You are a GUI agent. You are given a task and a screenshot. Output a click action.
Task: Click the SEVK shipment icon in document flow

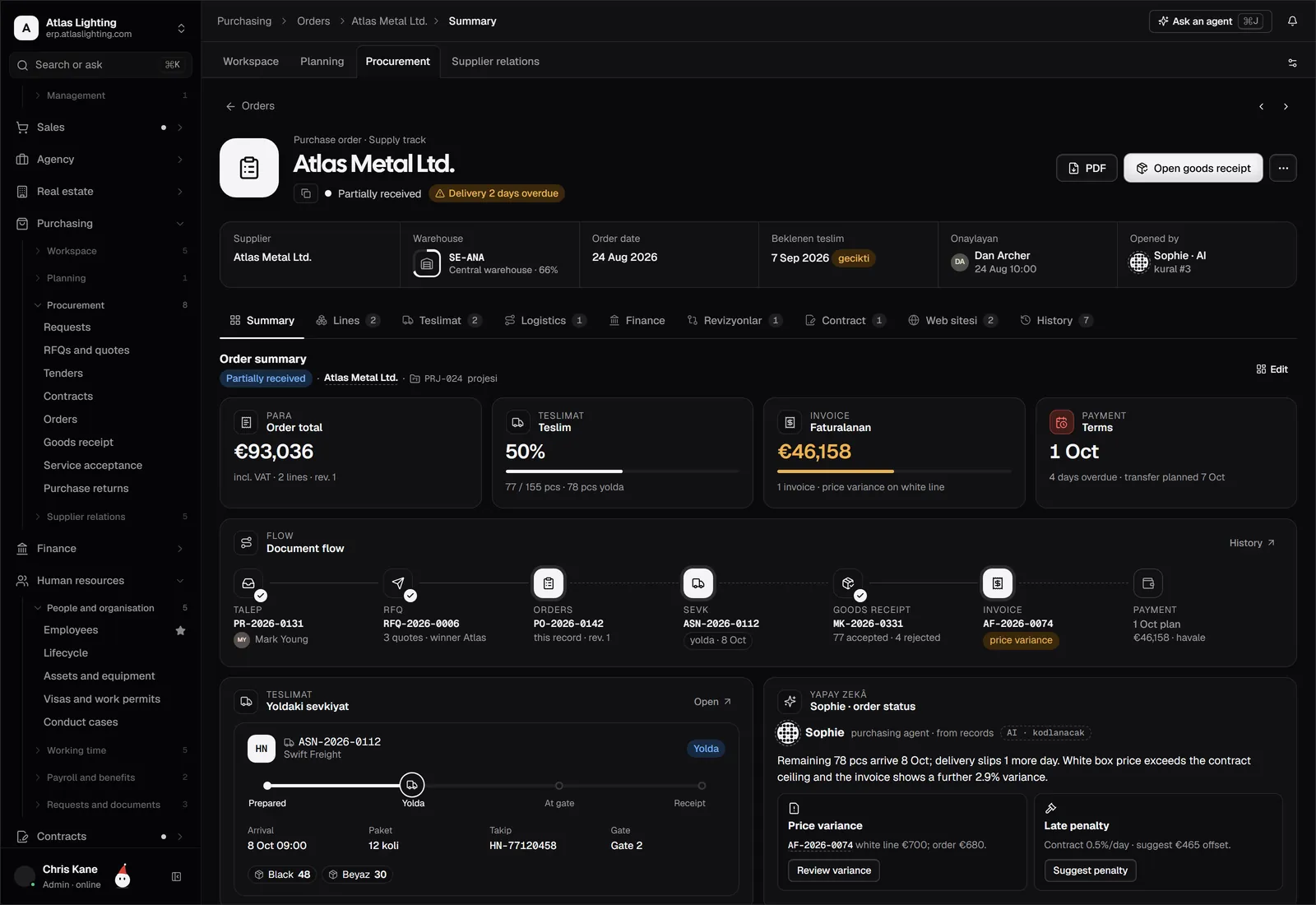(x=698, y=583)
